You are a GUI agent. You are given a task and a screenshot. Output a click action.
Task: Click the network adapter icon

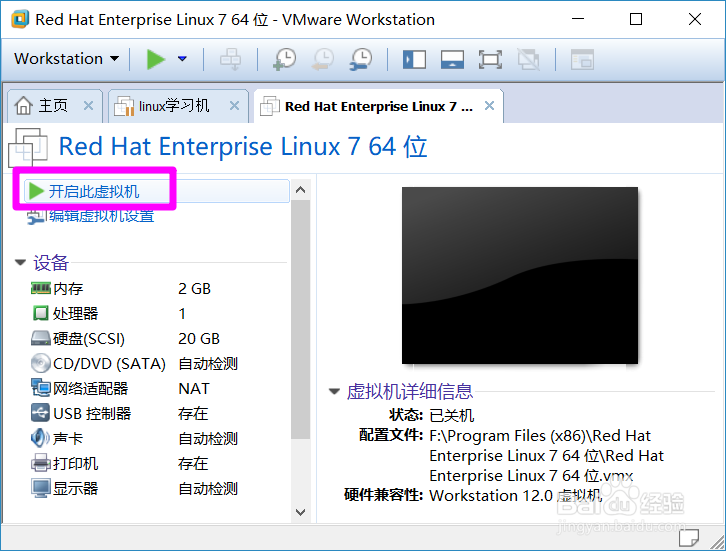41,388
